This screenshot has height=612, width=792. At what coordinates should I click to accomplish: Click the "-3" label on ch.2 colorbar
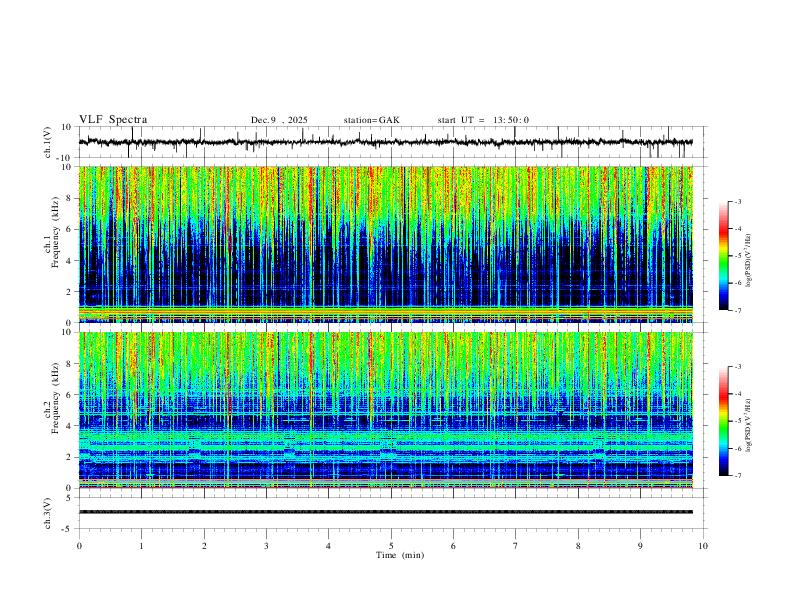(738, 367)
